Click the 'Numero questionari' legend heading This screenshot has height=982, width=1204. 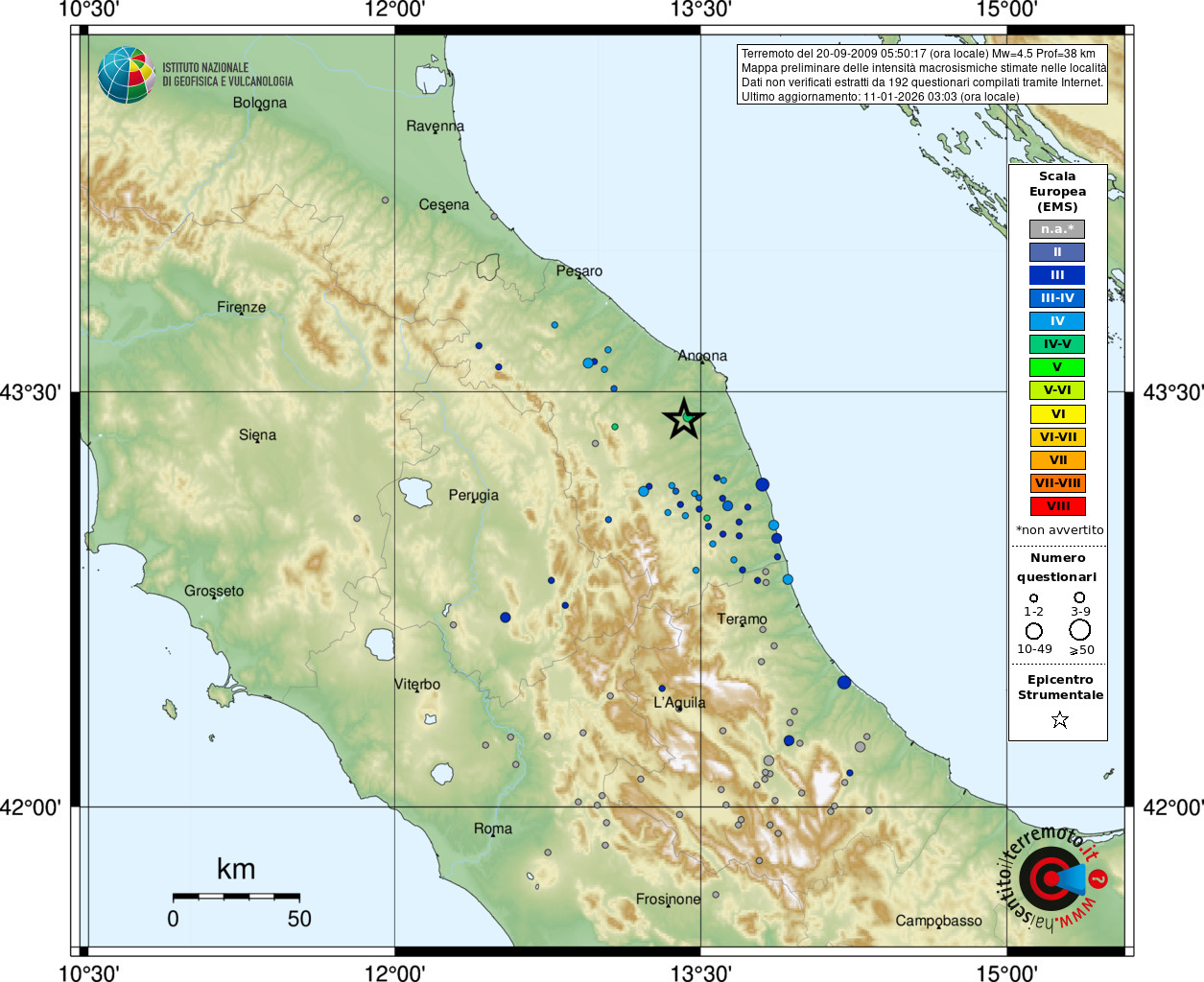[x=1057, y=567]
